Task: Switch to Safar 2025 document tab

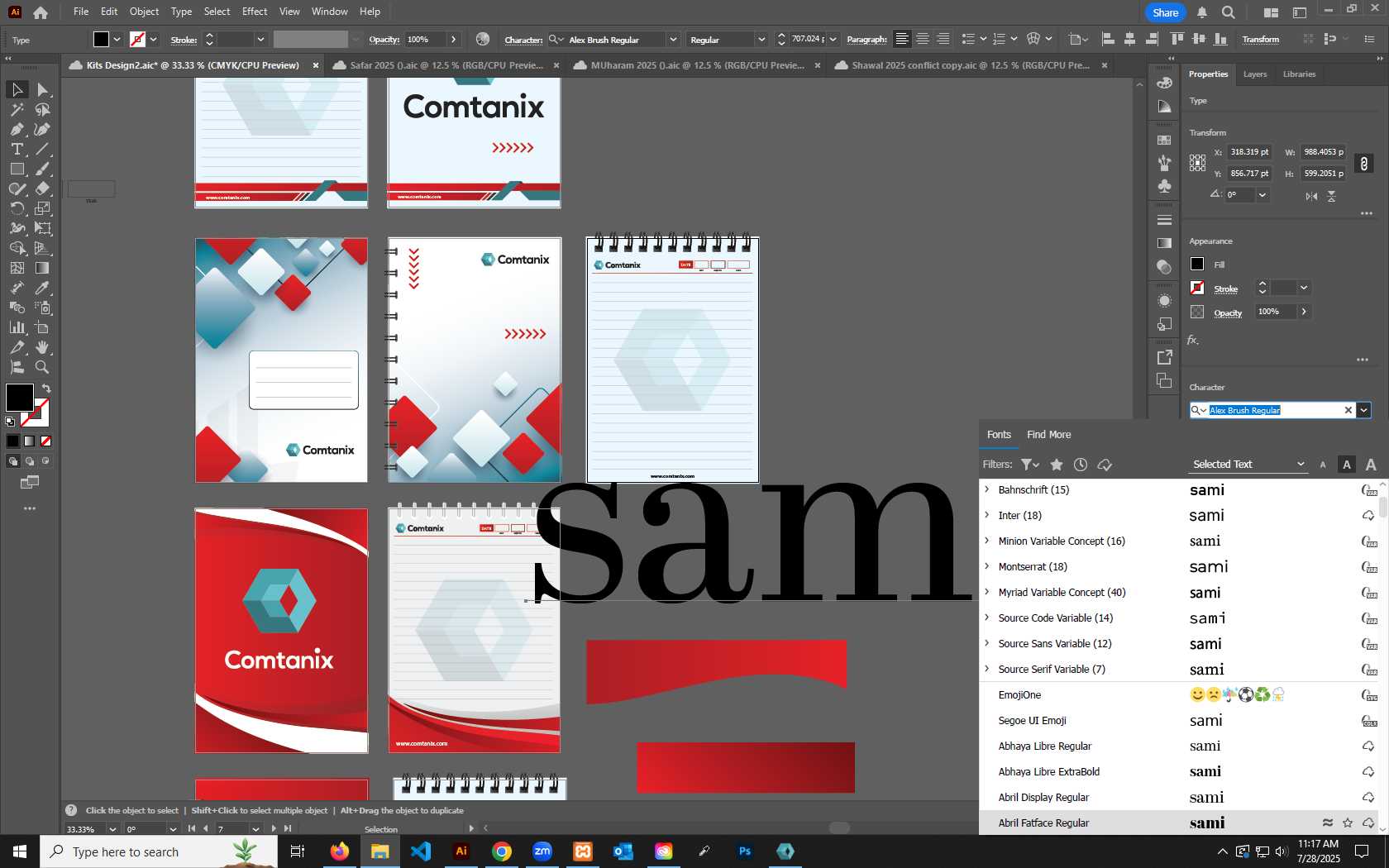Action: point(446,65)
